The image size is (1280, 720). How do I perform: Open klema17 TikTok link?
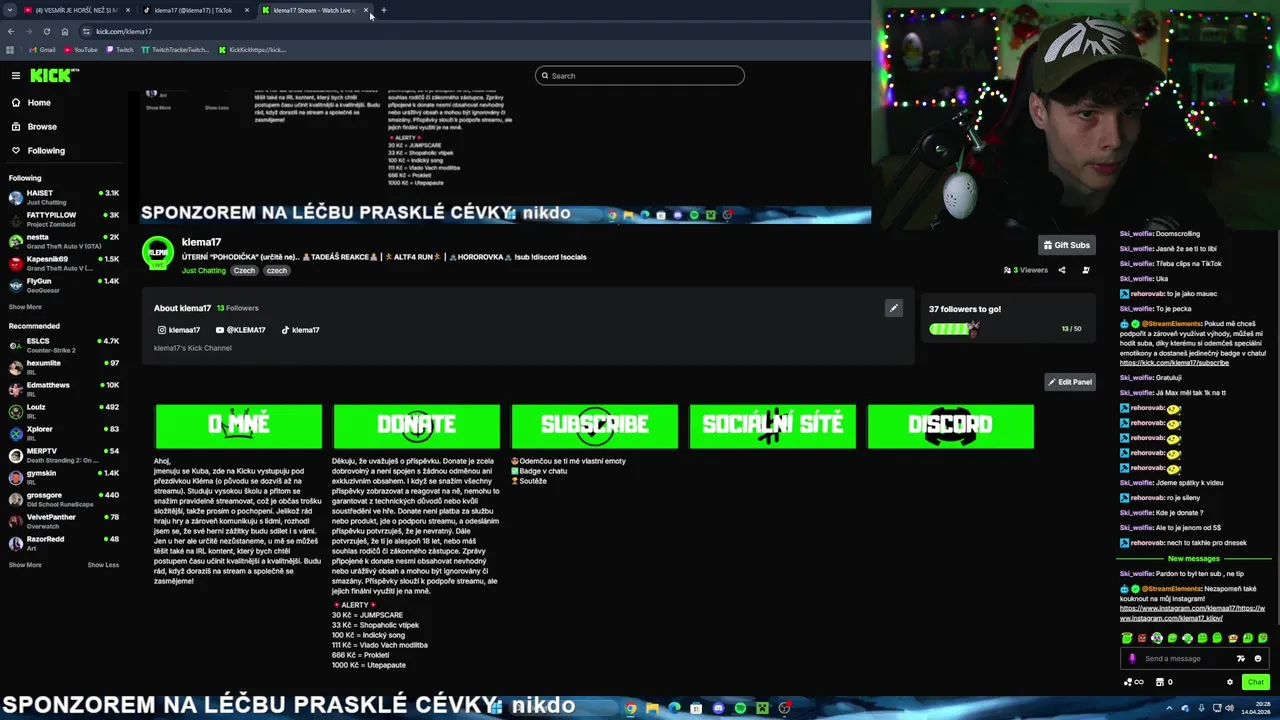coord(300,330)
